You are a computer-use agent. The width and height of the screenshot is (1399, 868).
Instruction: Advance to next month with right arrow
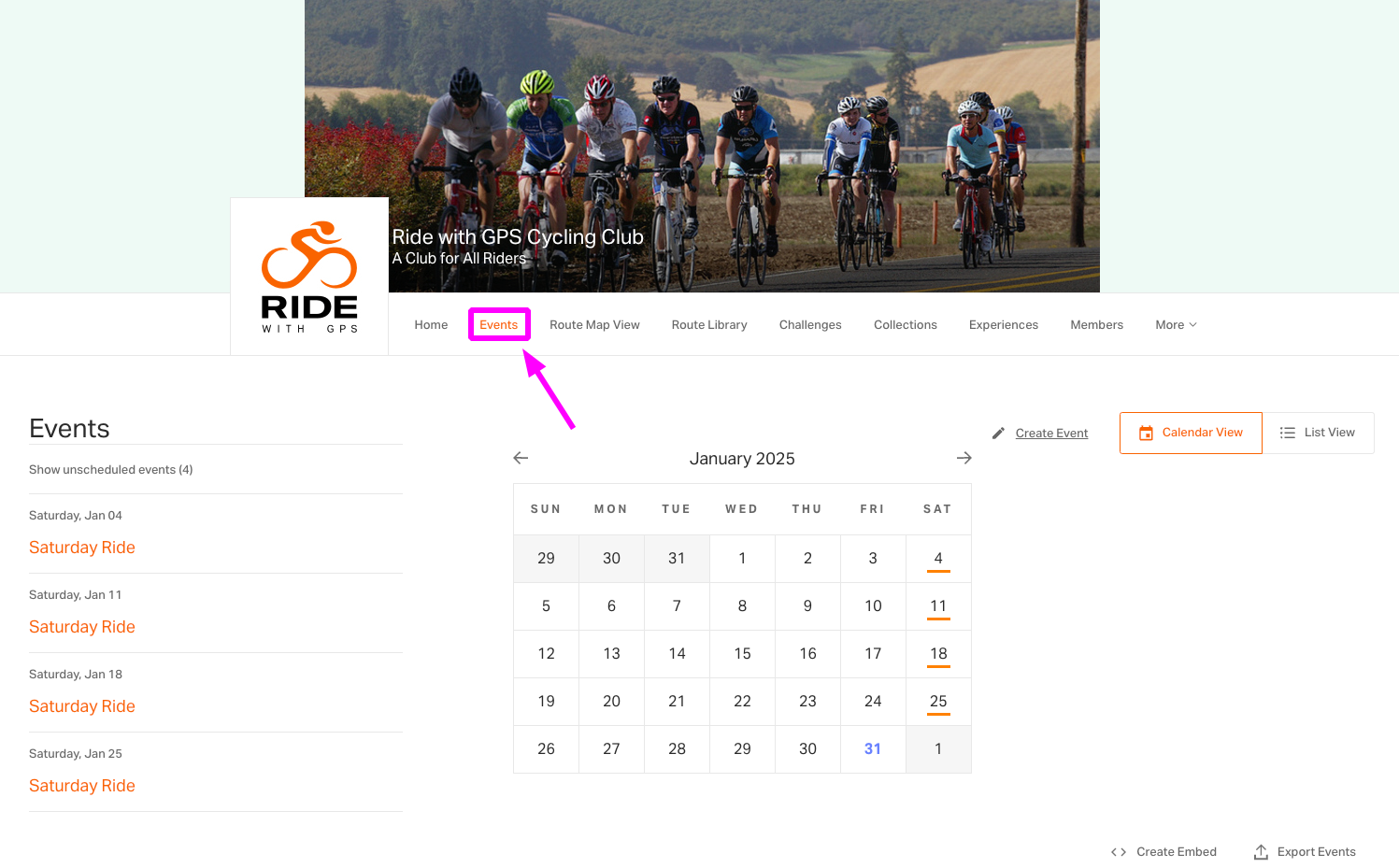(964, 458)
